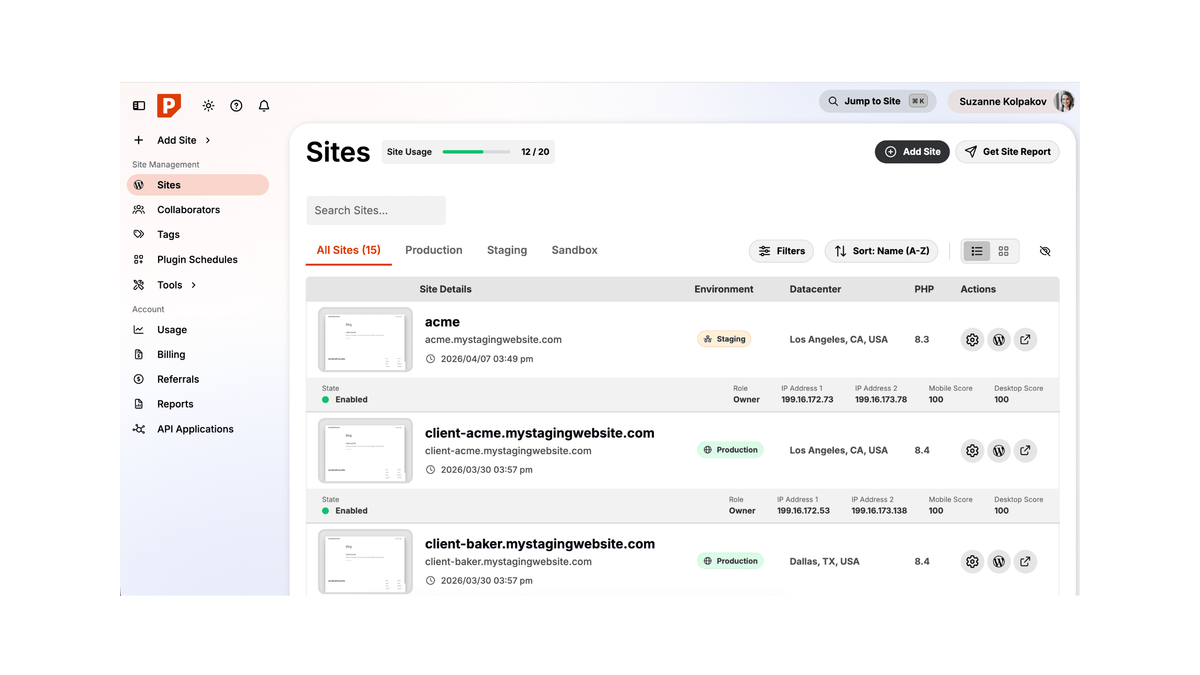The image size is (1200, 675).
Task: Open settings gear for client-acme
Action: 972,451
